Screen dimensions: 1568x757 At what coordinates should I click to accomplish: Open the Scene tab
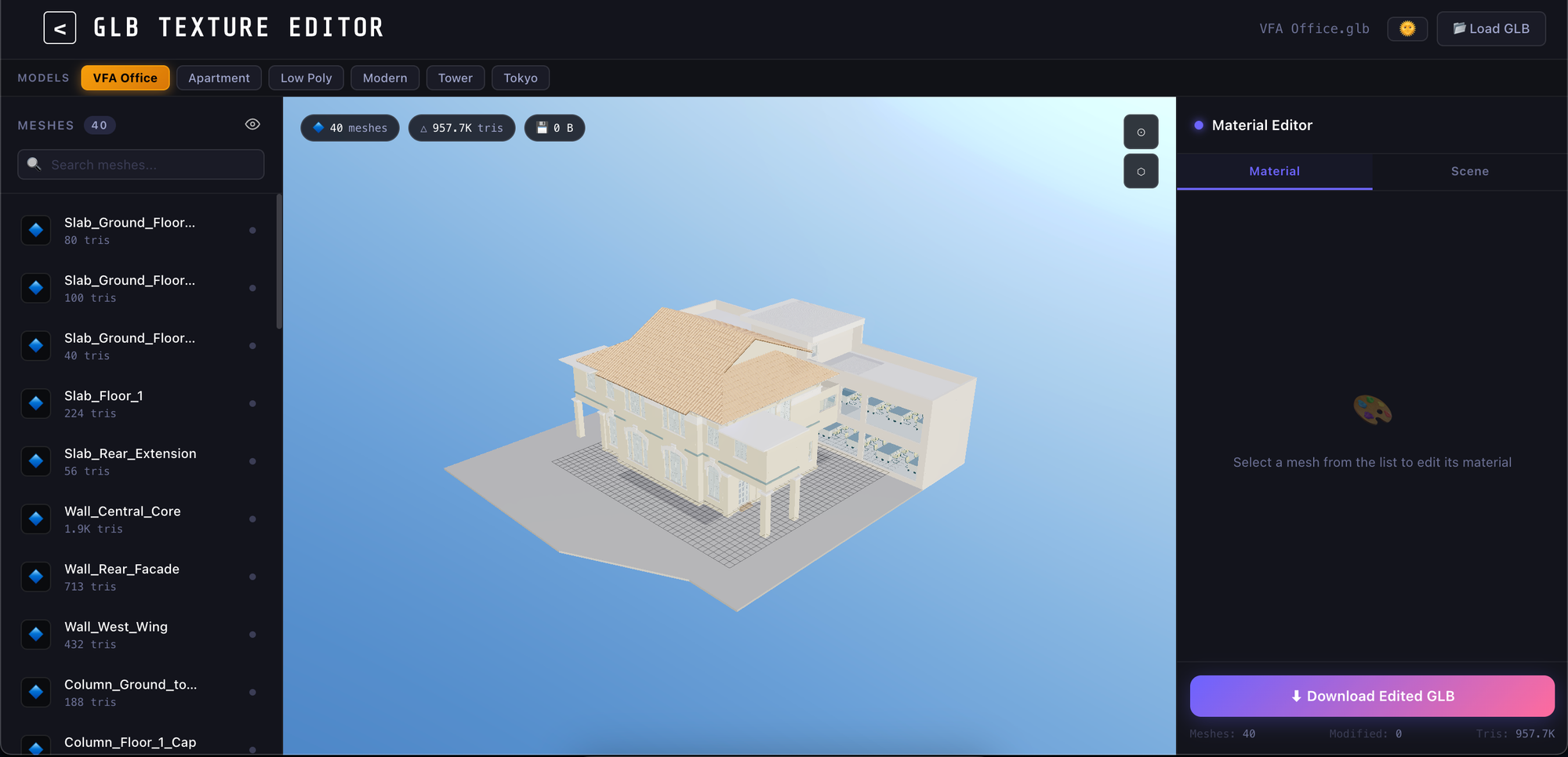[1469, 171]
